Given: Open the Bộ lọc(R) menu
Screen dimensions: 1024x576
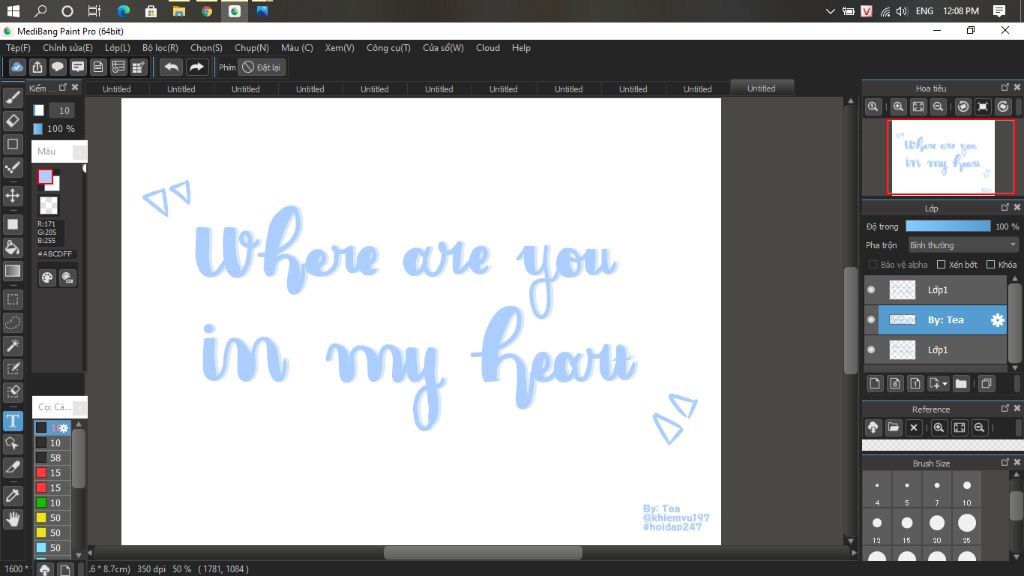Looking at the screenshot, I should coord(160,48).
